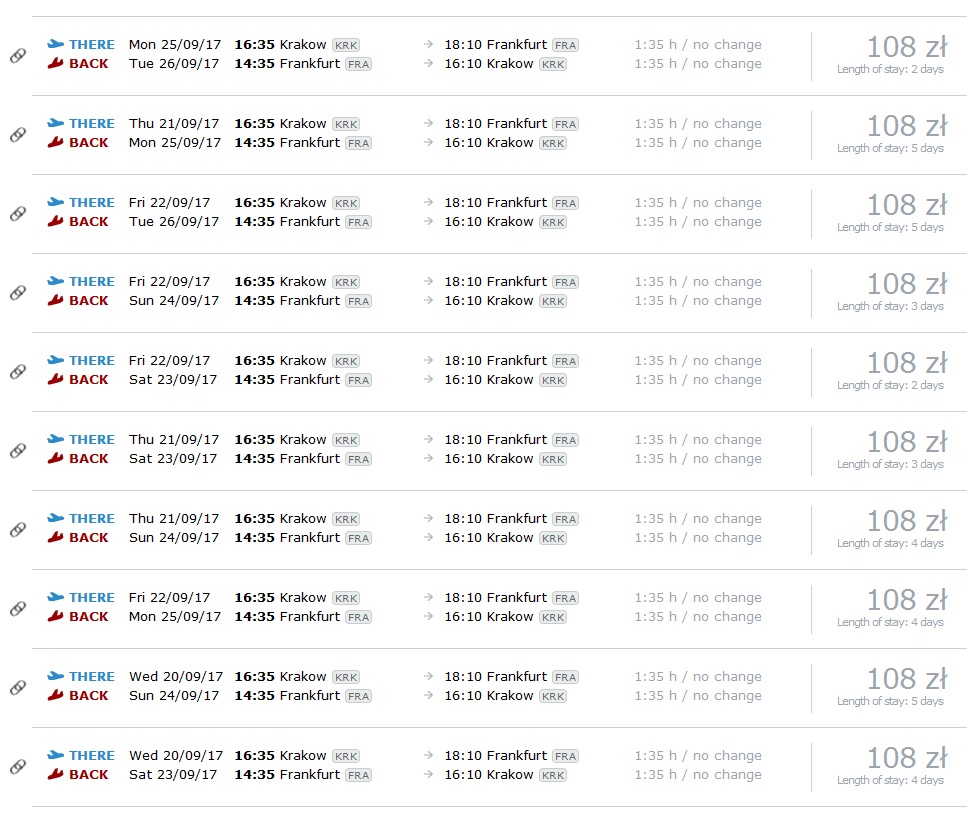This screenshot has width=970, height=813.
Task: Select 108 zł price of Thu 21/09–Mon 25/09 trip
Action: point(907,126)
